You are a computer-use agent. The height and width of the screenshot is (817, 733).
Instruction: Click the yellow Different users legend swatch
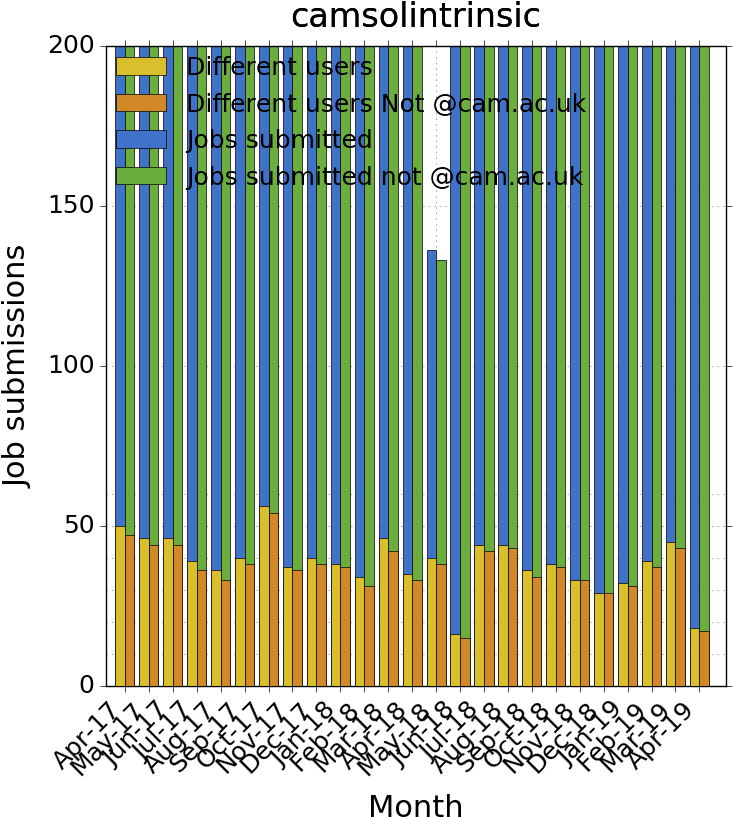point(141,67)
